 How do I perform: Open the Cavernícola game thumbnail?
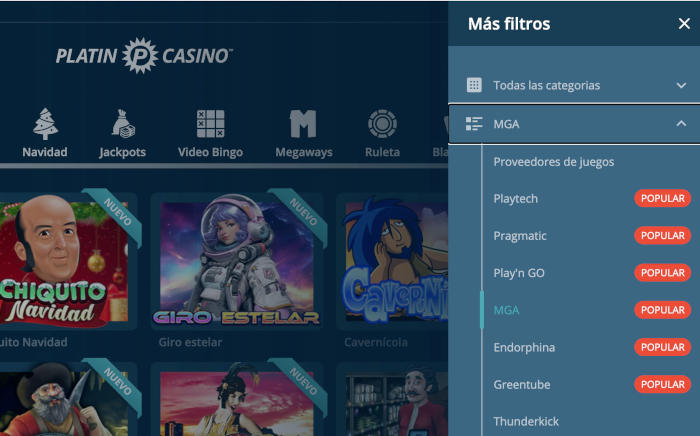(393, 261)
